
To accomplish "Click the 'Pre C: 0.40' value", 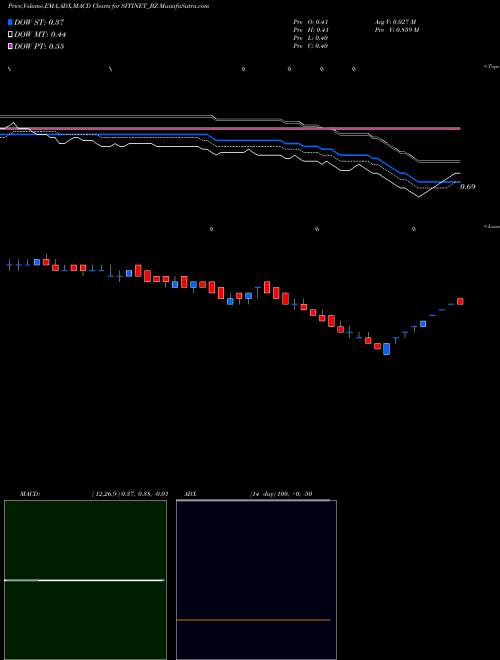I will pos(311,46).
